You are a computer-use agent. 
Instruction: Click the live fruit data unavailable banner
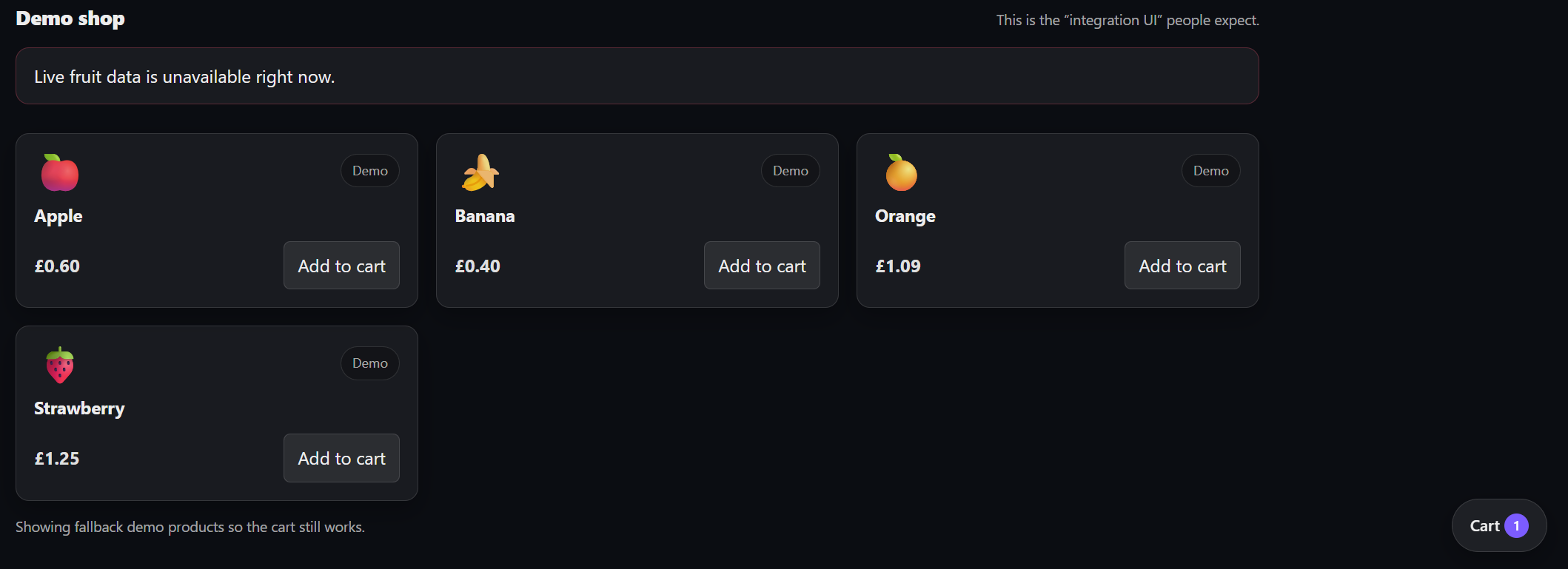click(x=637, y=76)
